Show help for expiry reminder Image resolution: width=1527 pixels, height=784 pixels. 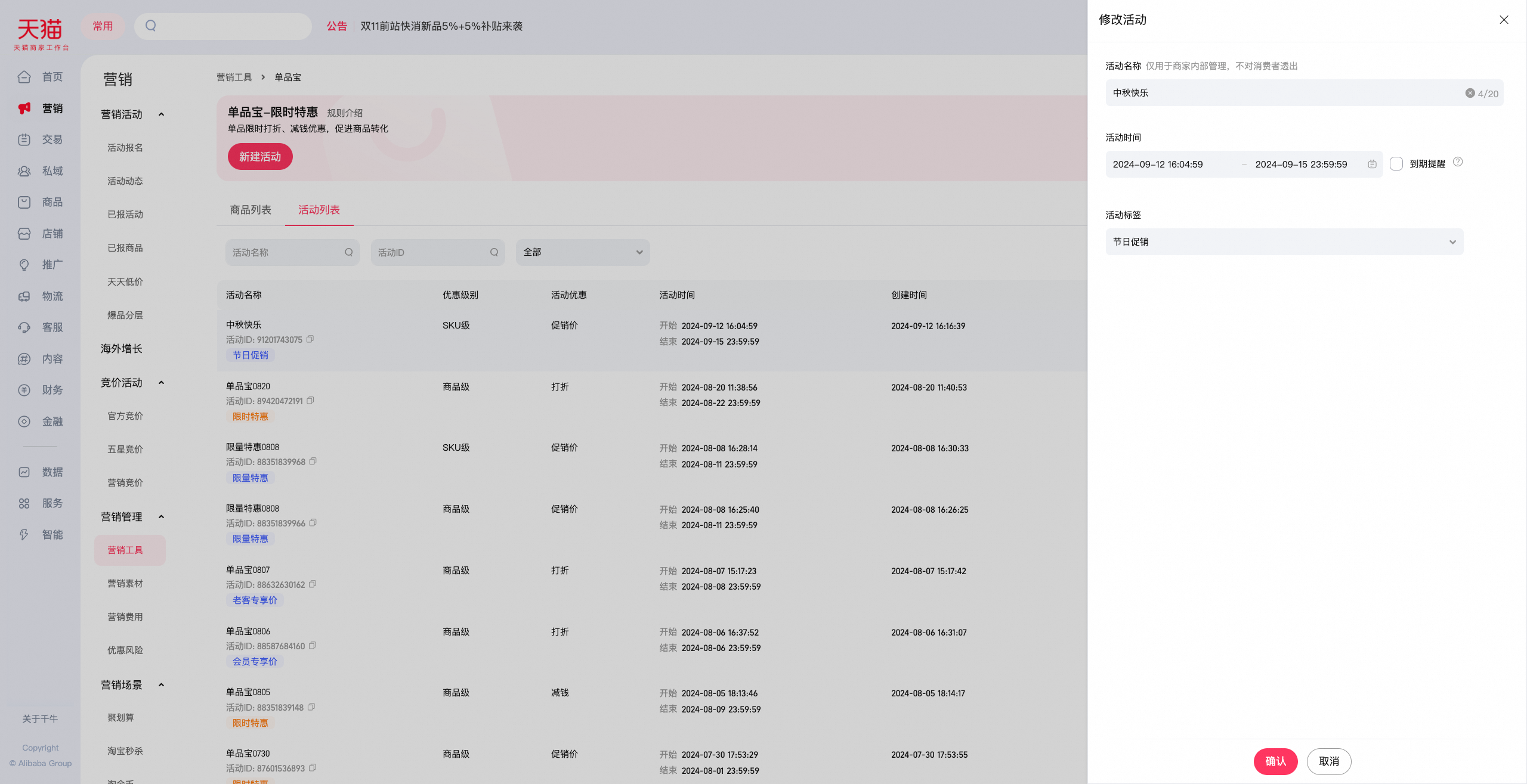coord(1458,162)
